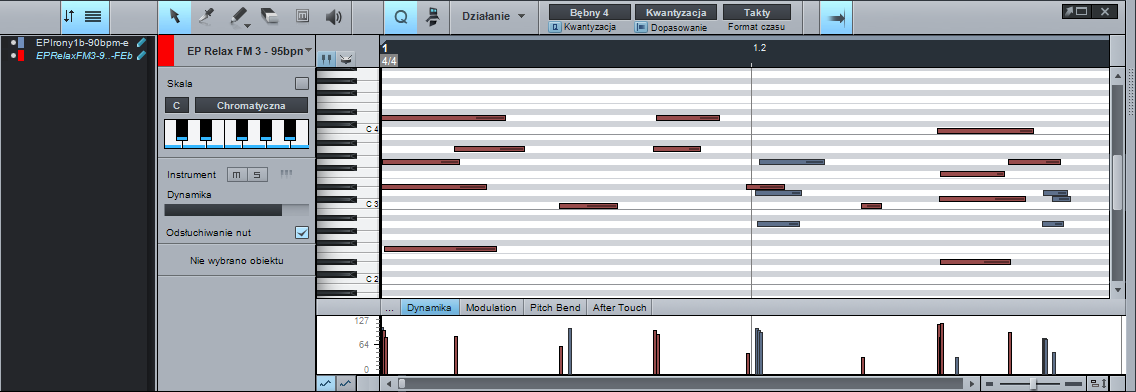Toggle visibility dot of EPRelaxFM3 track

pyautogui.click(x=13, y=55)
